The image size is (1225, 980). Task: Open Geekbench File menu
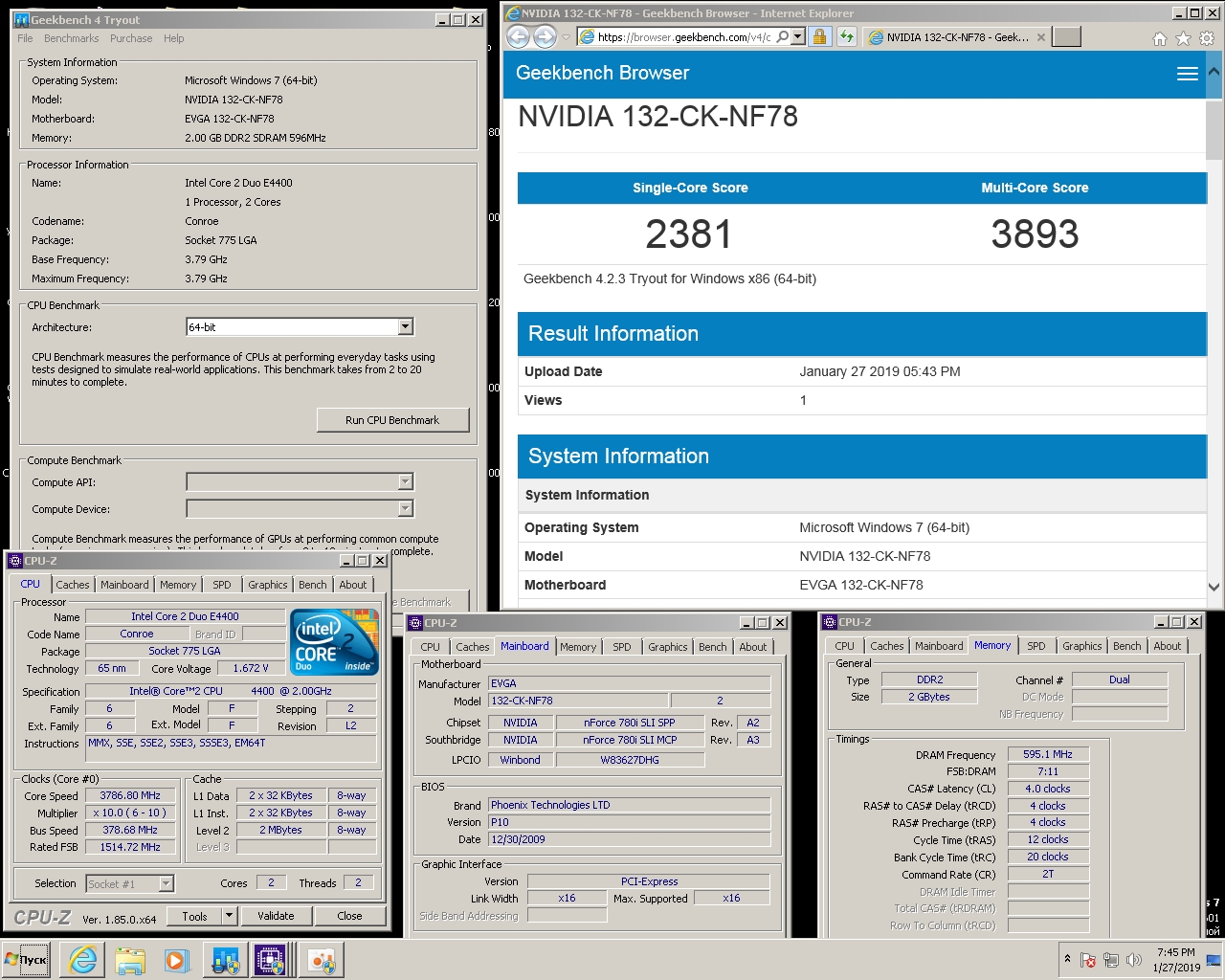tap(25, 38)
